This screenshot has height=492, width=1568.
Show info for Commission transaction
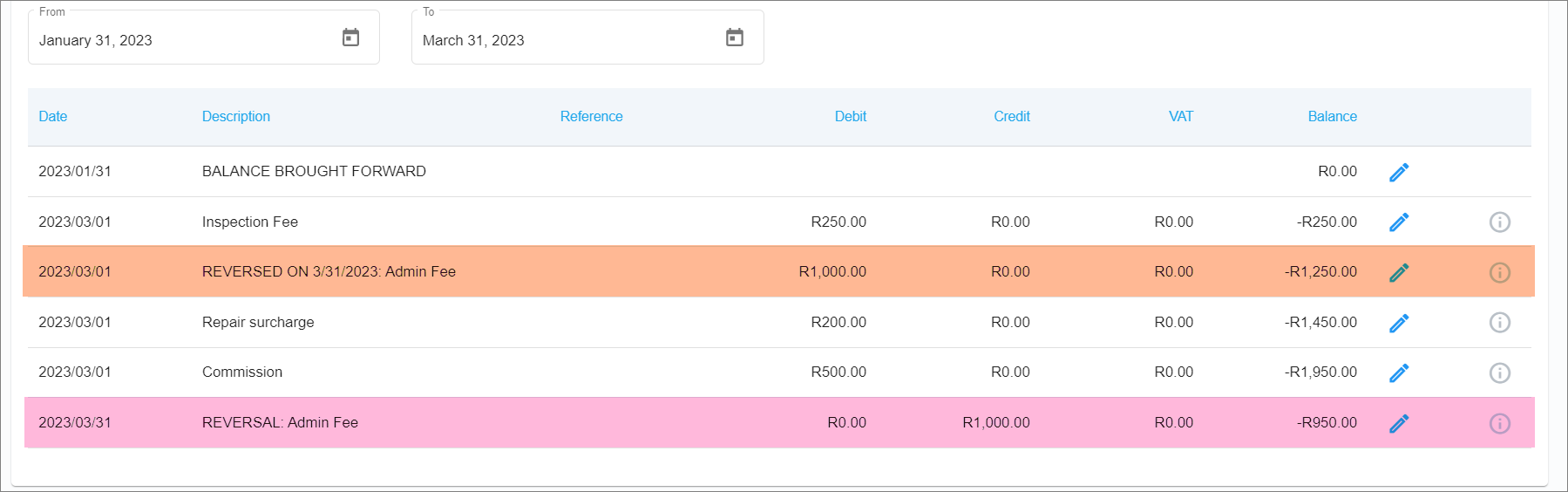pyautogui.click(x=1499, y=373)
